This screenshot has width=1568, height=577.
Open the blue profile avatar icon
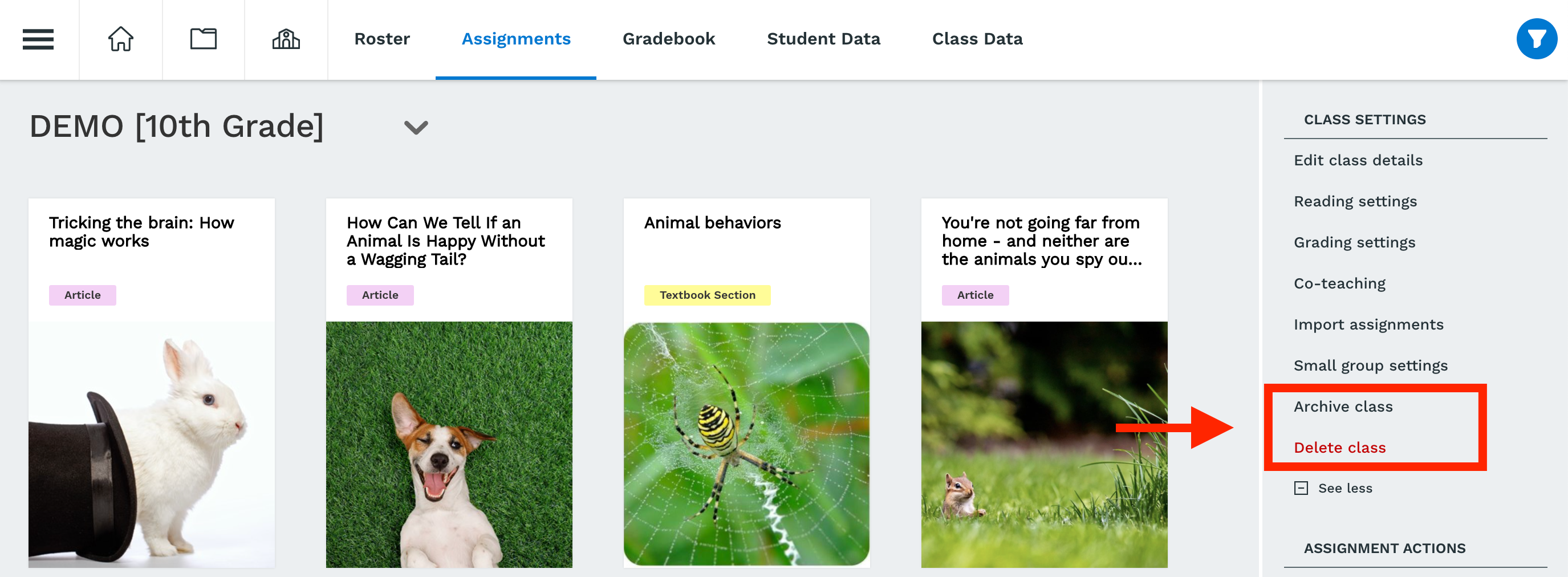tap(1535, 39)
